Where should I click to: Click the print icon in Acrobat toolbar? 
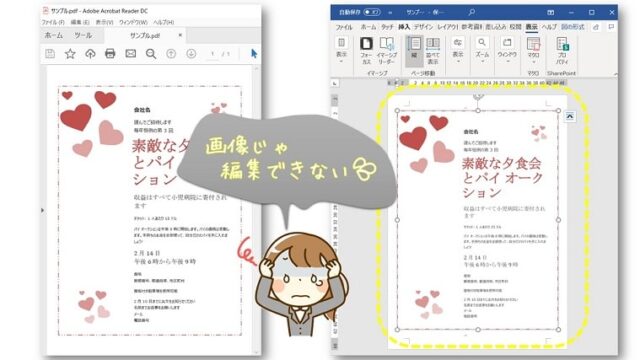pos(110,53)
